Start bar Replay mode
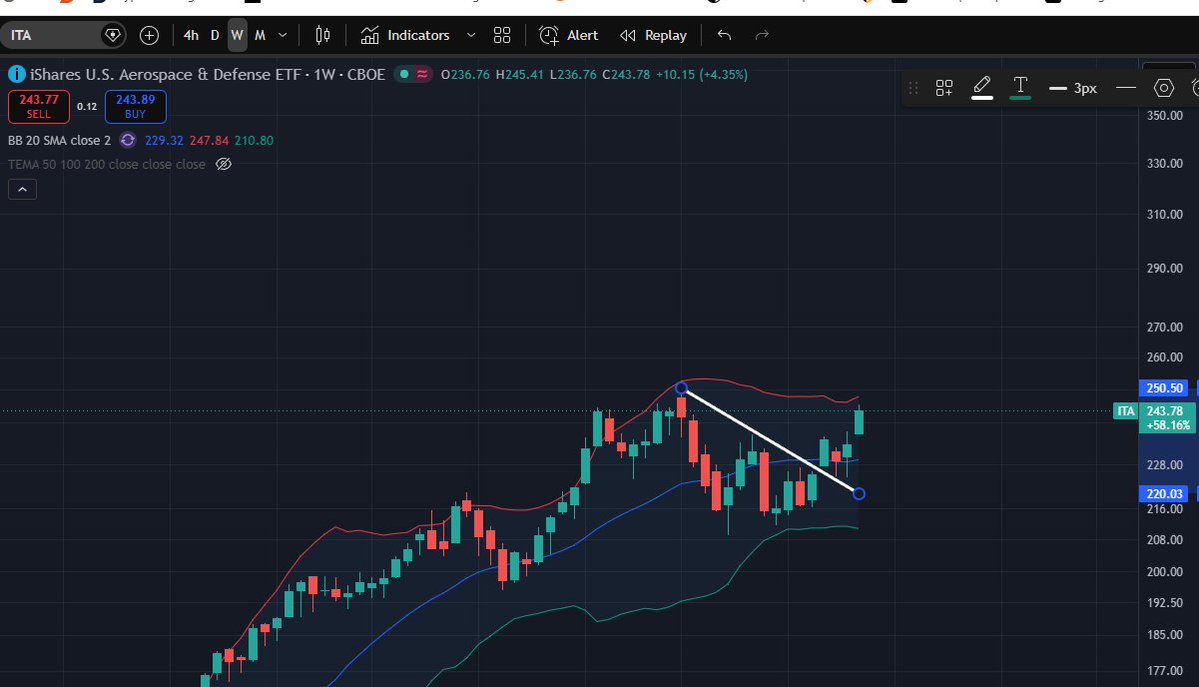1199x687 pixels. (653, 35)
